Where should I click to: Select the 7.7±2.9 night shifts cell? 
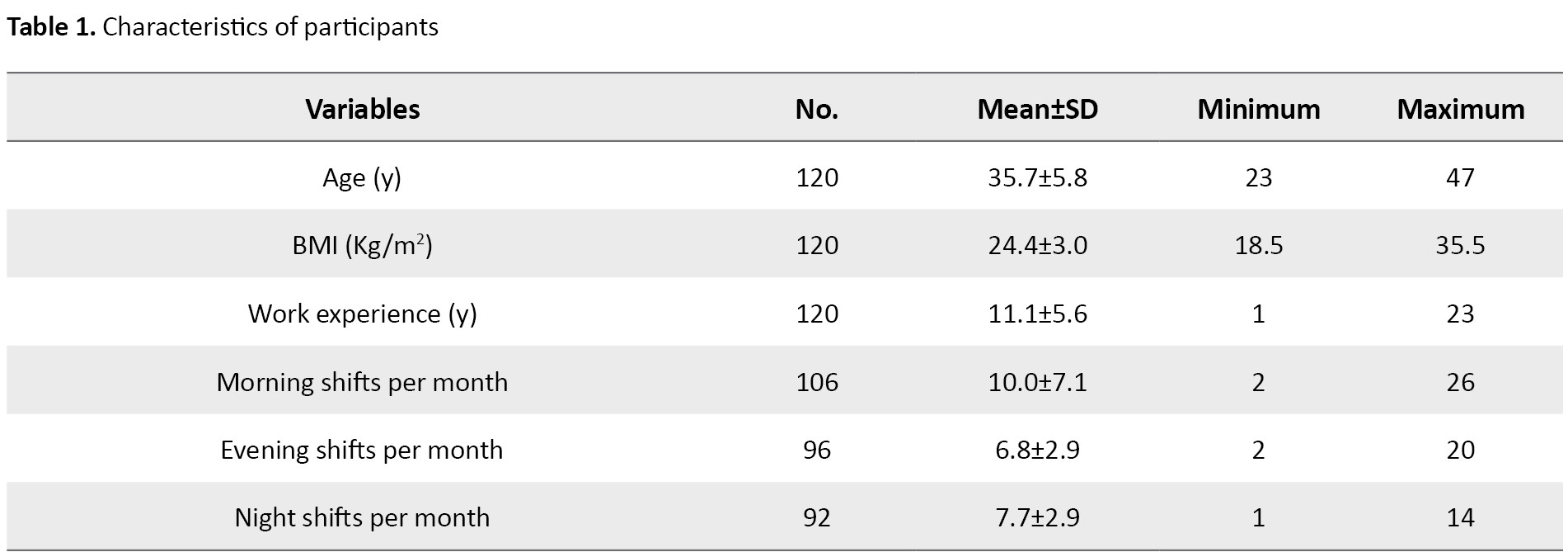[1037, 517]
